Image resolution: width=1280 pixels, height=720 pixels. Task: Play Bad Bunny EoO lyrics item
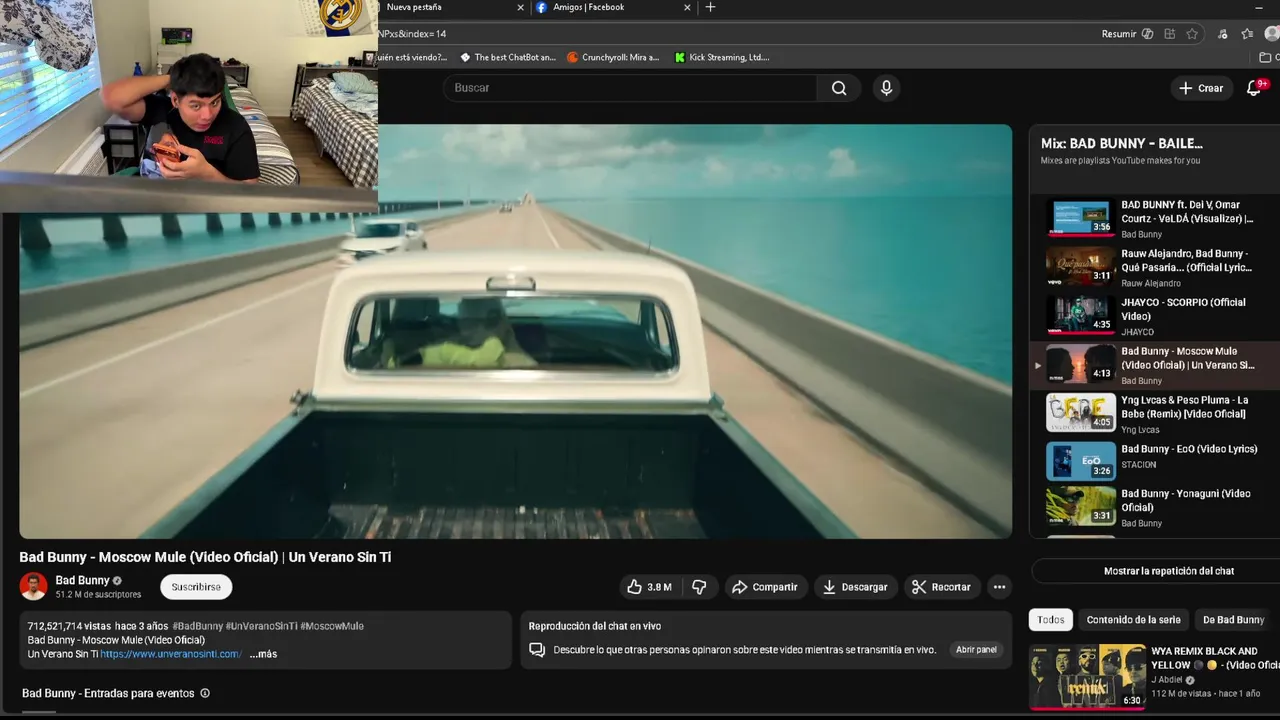tap(1155, 462)
